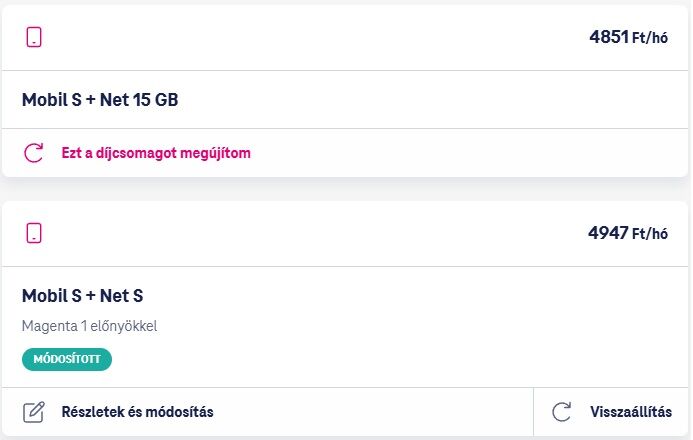This screenshot has width=693, height=440.
Task: Select the Mobil S + Net S title
Action: (x=83, y=296)
